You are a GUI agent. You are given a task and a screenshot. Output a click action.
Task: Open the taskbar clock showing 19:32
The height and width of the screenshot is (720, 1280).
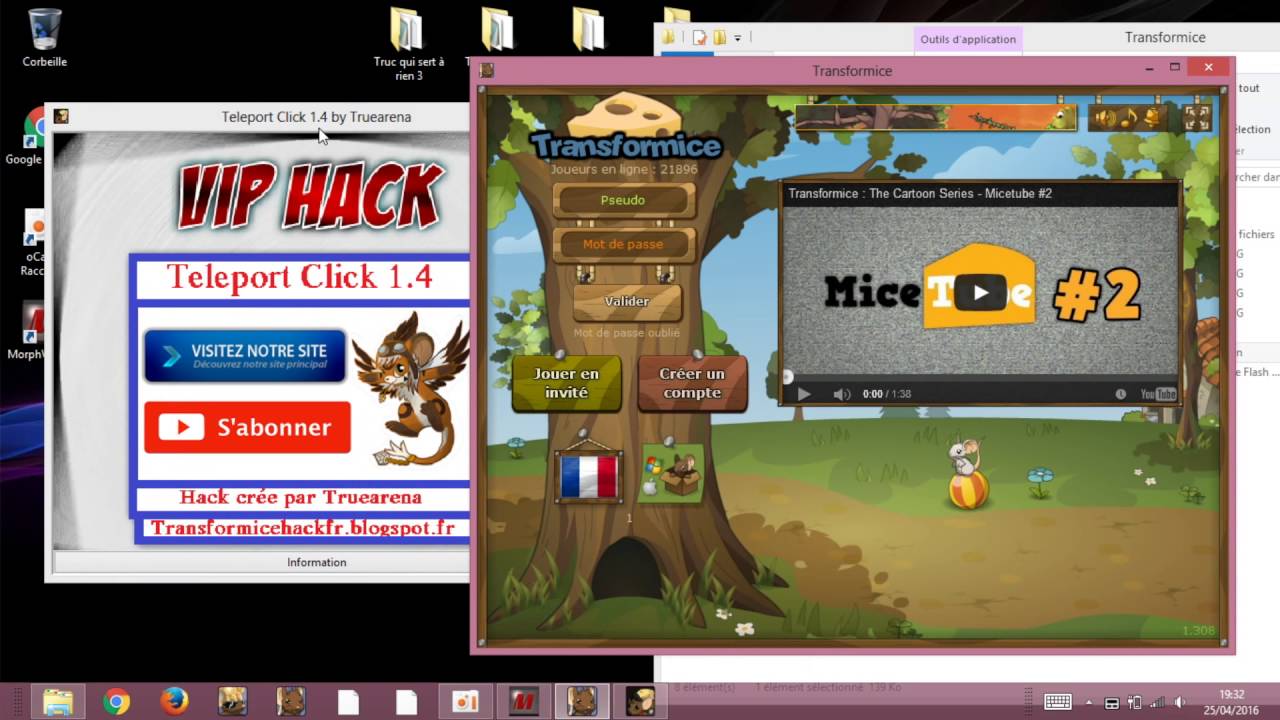tap(1232, 702)
